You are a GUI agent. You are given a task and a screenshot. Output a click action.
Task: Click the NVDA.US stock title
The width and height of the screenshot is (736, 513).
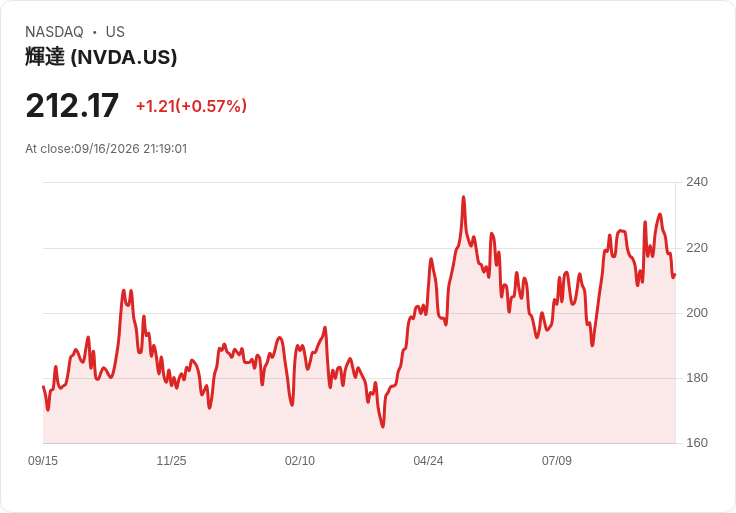coord(101,57)
